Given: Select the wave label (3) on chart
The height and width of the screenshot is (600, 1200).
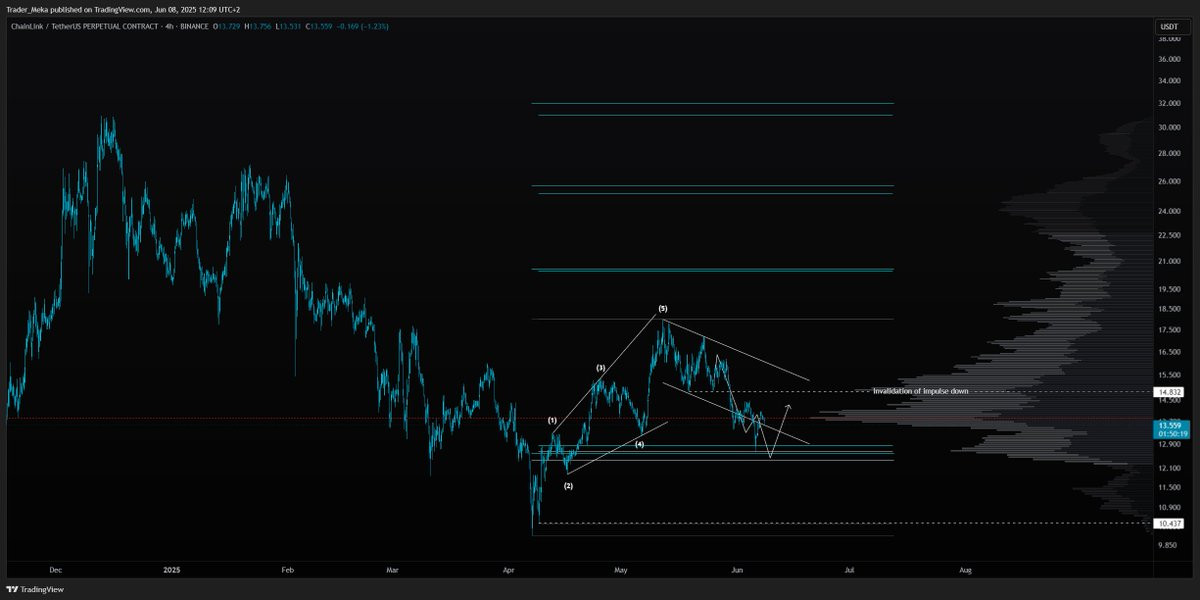Looking at the screenshot, I should (x=601, y=368).
